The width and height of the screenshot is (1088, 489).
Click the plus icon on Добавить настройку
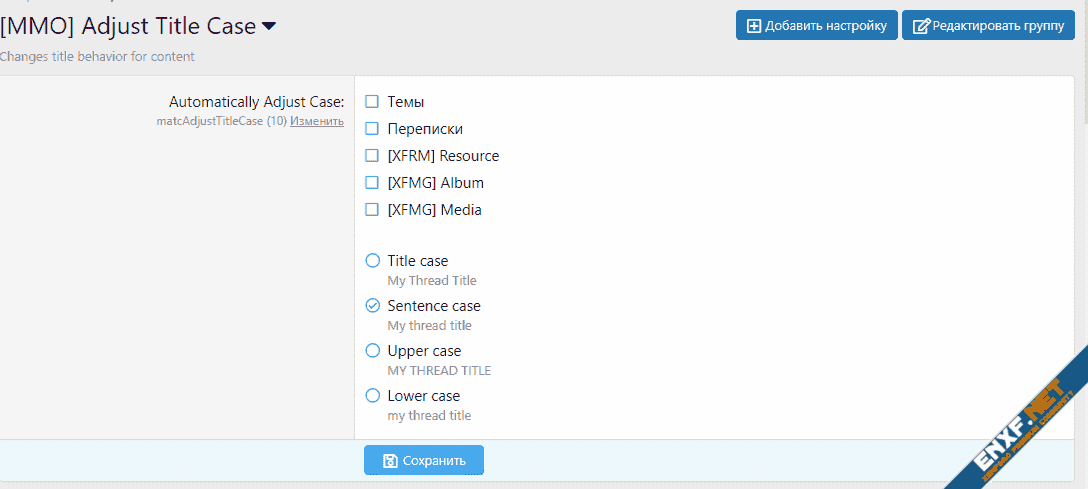[x=754, y=26]
